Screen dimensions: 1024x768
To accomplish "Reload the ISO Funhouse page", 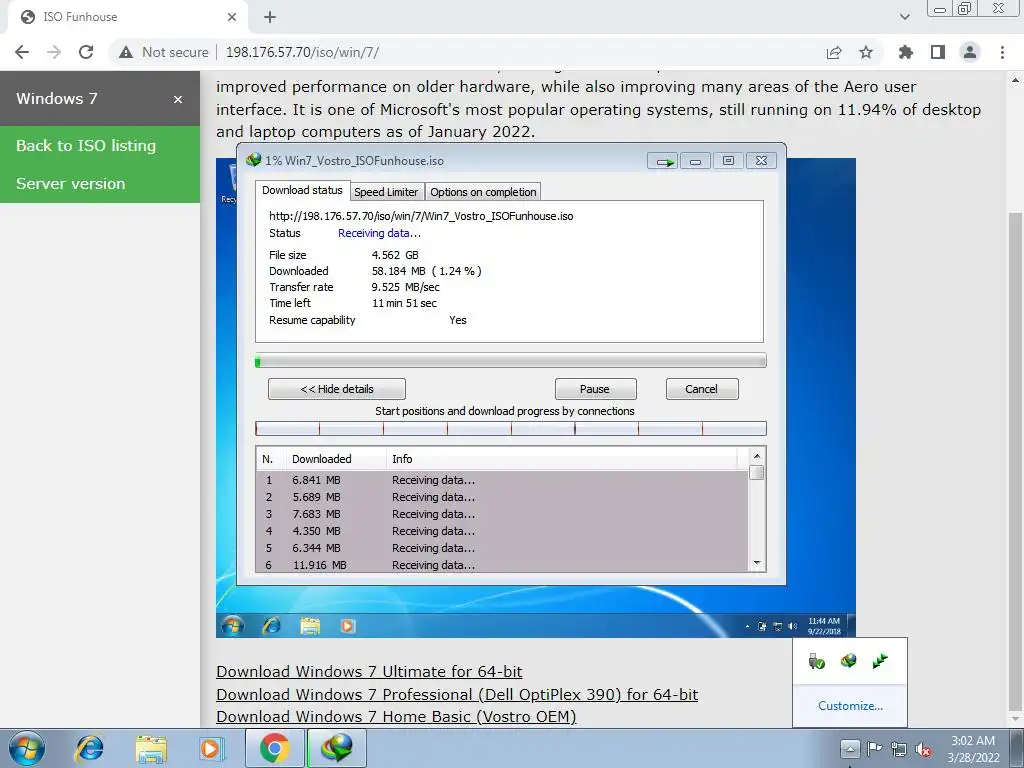I will [x=86, y=52].
